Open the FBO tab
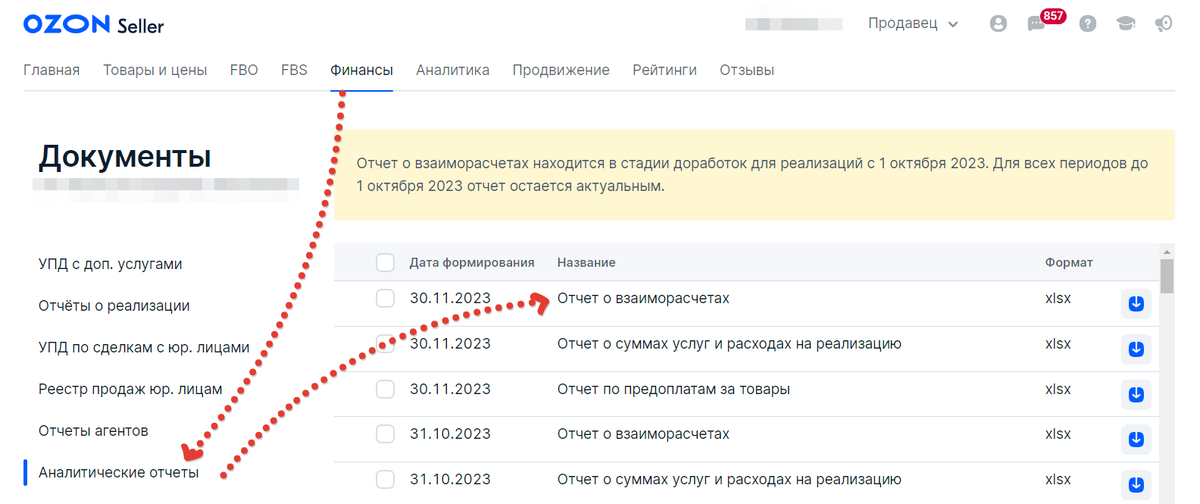 [x=244, y=70]
